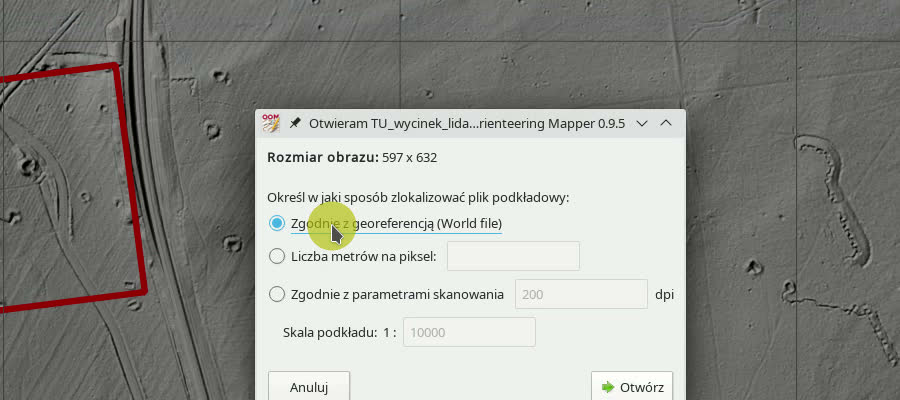900x400 pixels.
Task: Click the pin icon in dialog title bar
Action: coord(294,123)
